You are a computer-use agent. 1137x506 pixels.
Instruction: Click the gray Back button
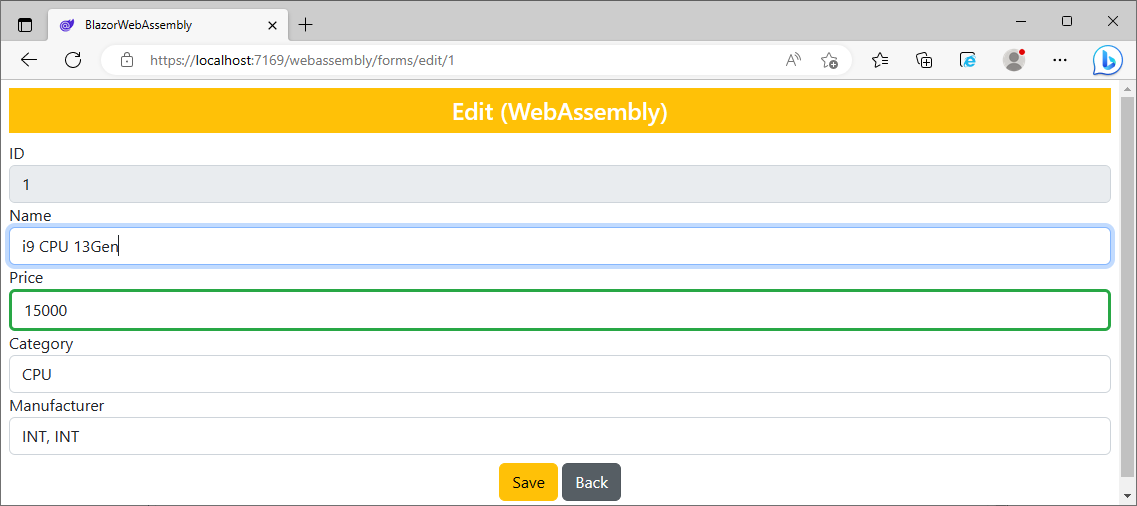click(x=592, y=482)
